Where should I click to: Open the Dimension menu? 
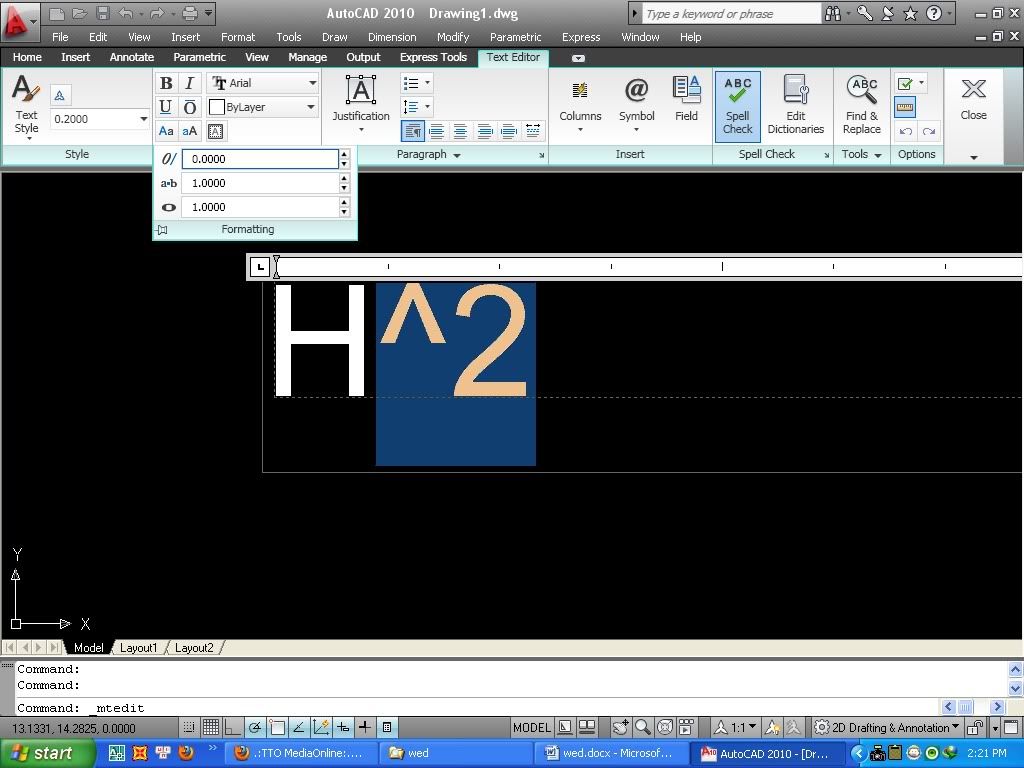point(392,37)
